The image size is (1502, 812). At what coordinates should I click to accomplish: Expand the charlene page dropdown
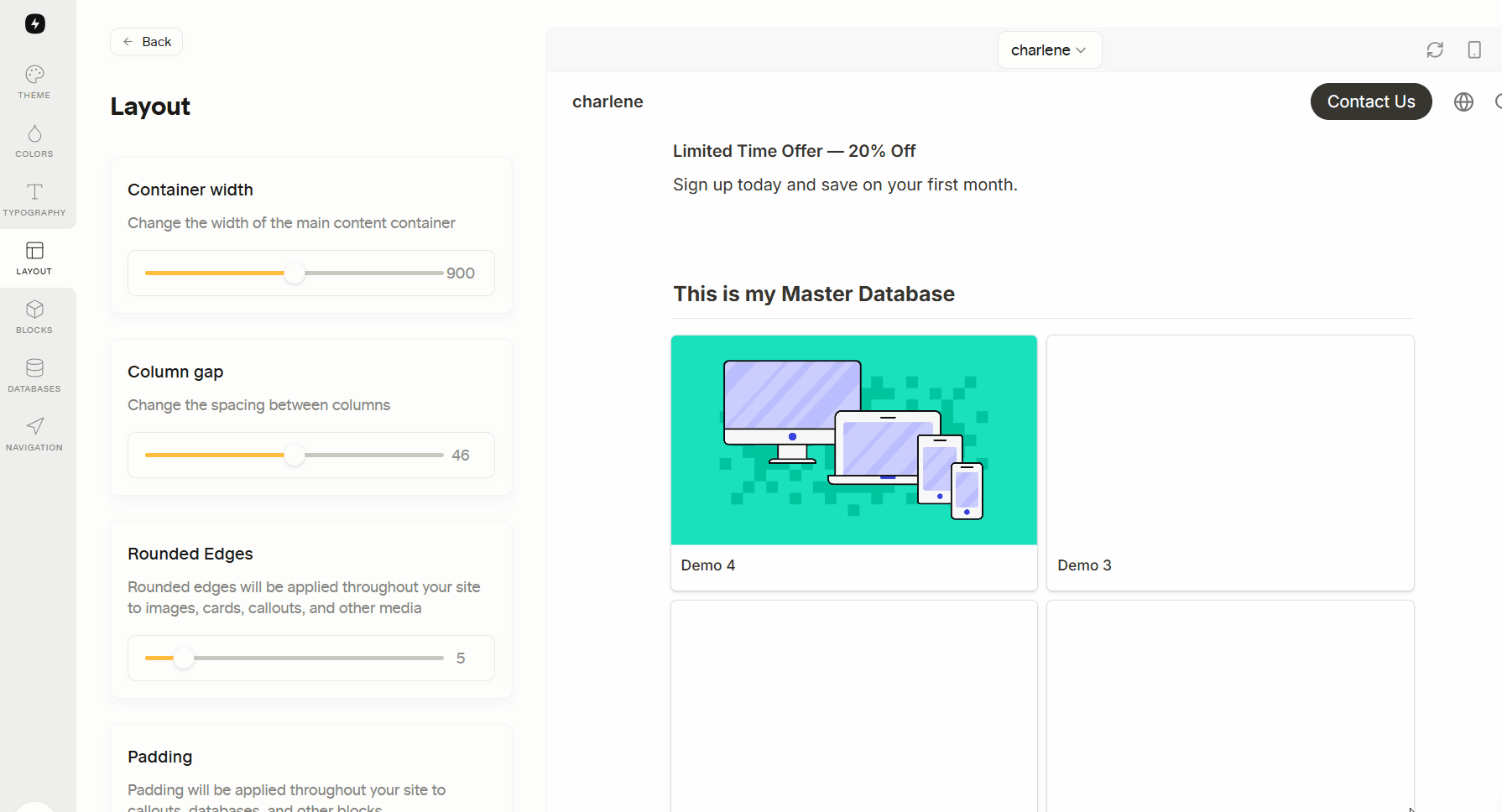click(x=1049, y=50)
